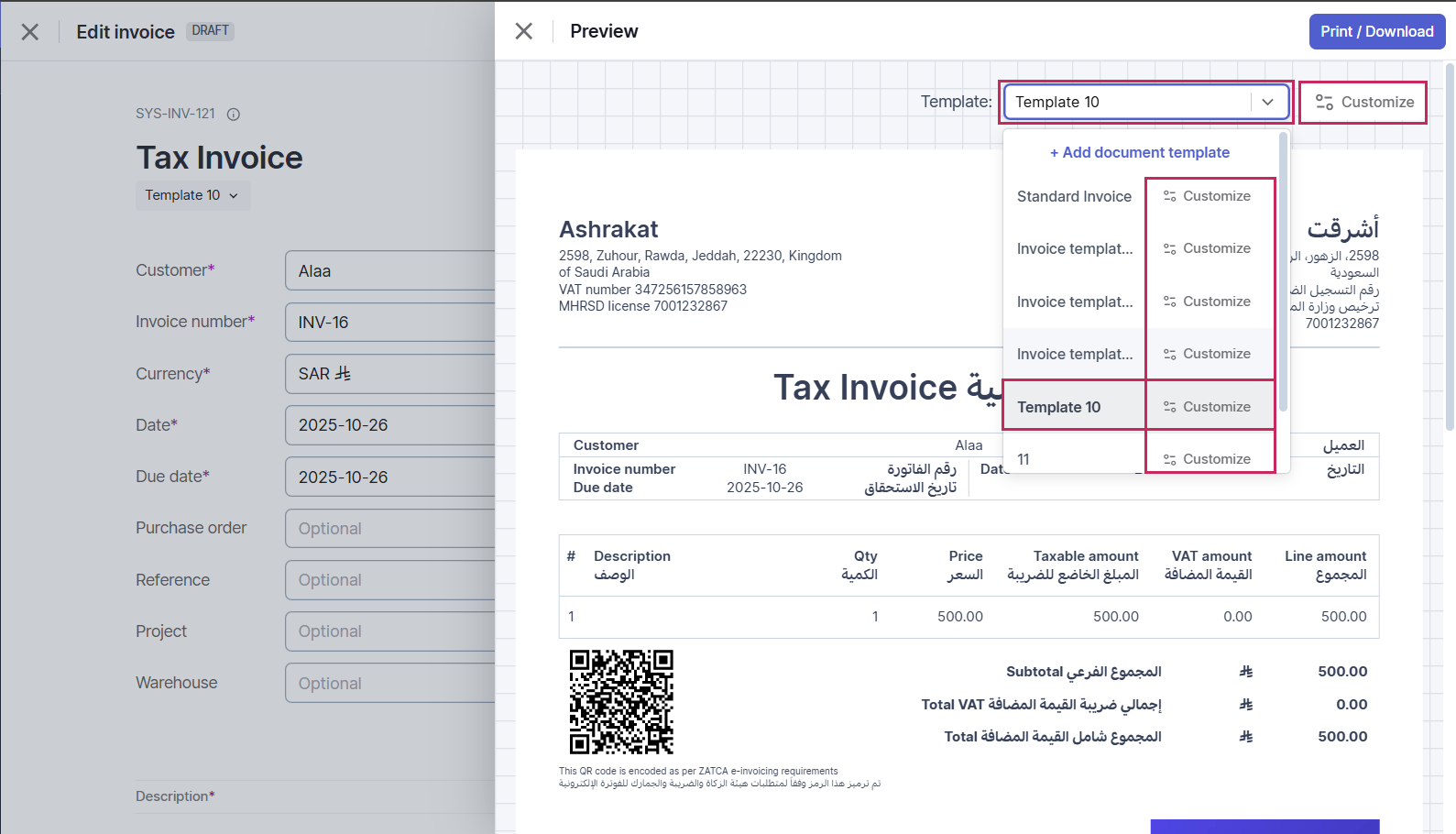
Task: Select template named 11 in list
Action: point(1024,459)
